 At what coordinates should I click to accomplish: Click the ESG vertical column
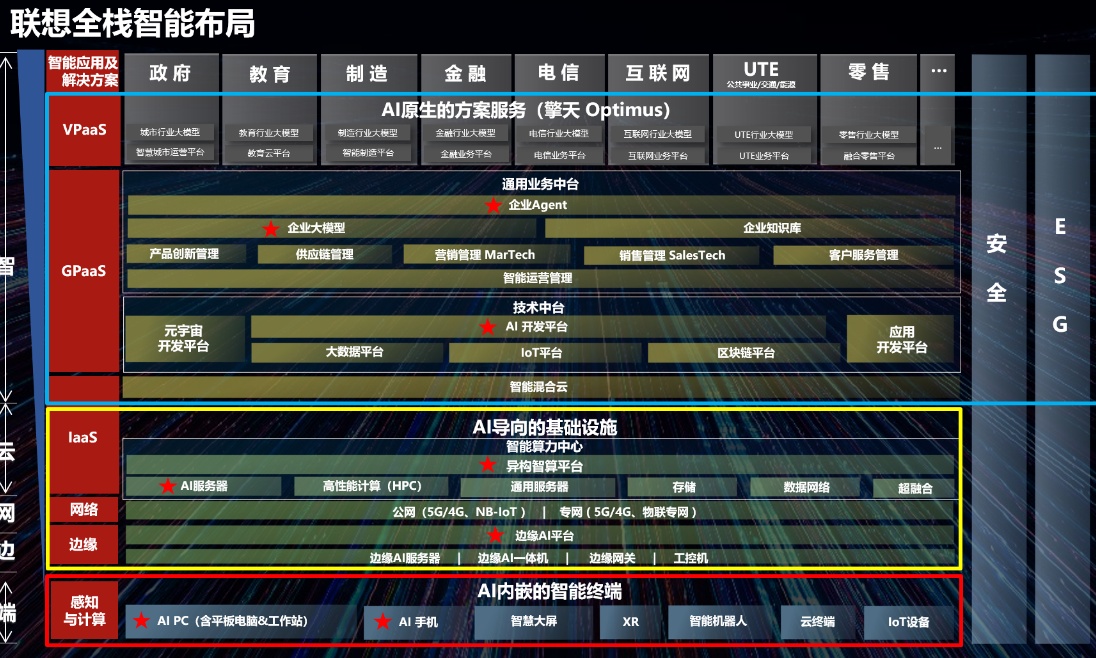point(1060,350)
